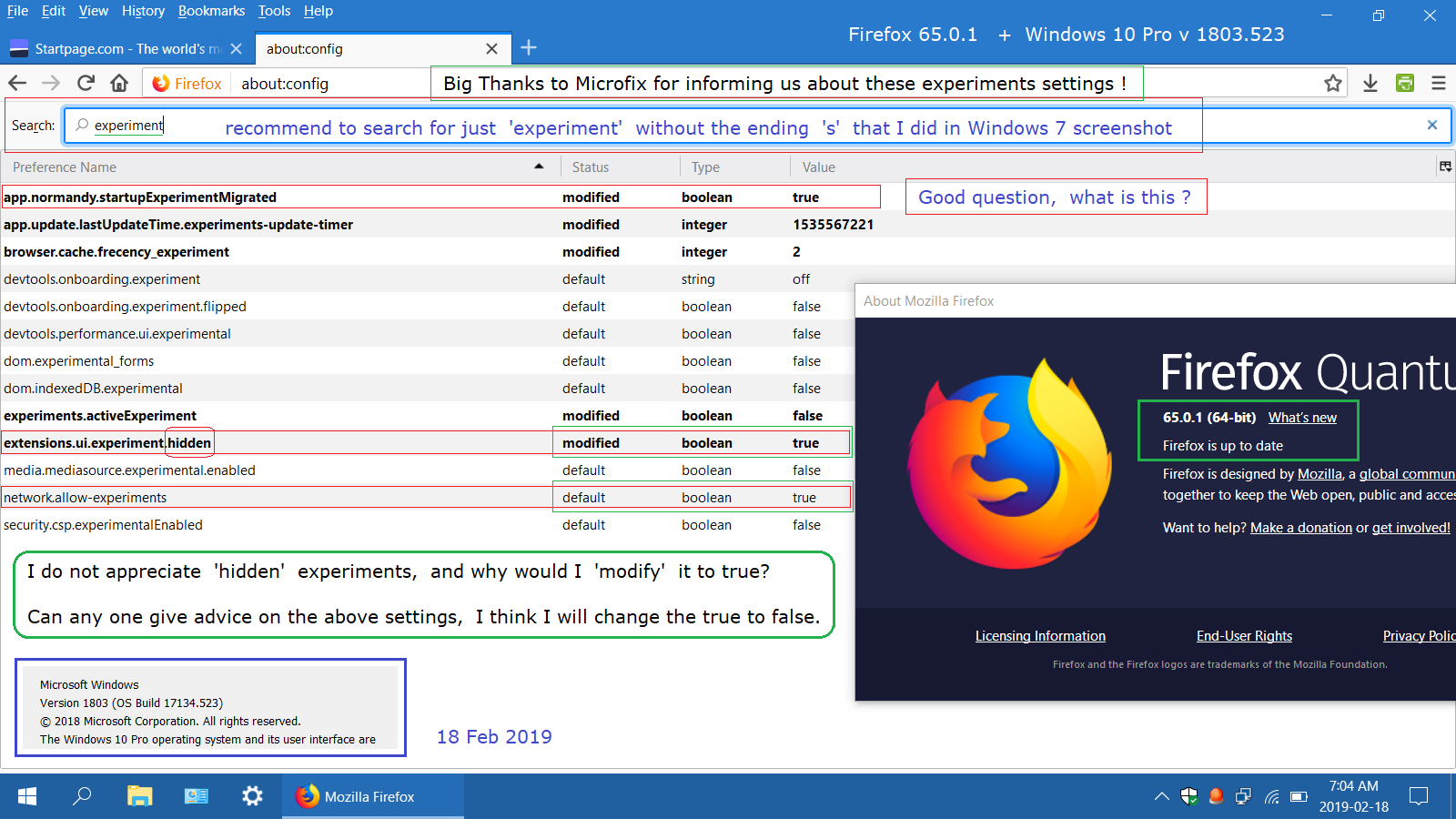The height and width of the screenshot is (819, 1456).
Task: Open the Action Center notification icon
Action: click(1419, 796)
